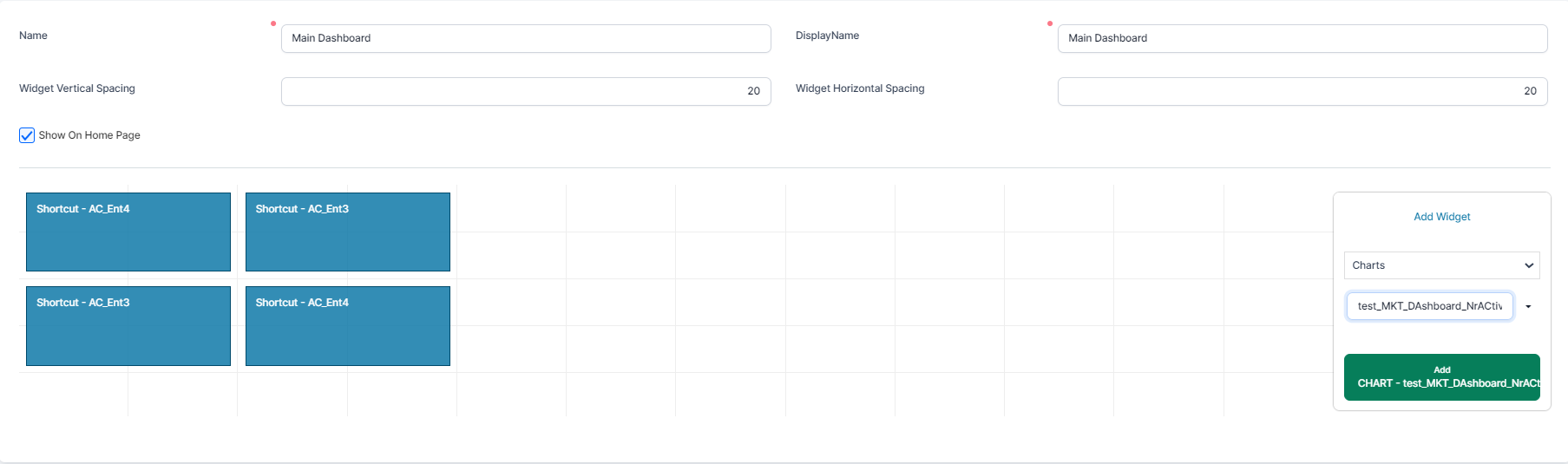The height and width of the screenshot is (464, 1568).
Task: Select the Shortcut - AC_Ent4 widget in the first row
Action: (128, 232)
